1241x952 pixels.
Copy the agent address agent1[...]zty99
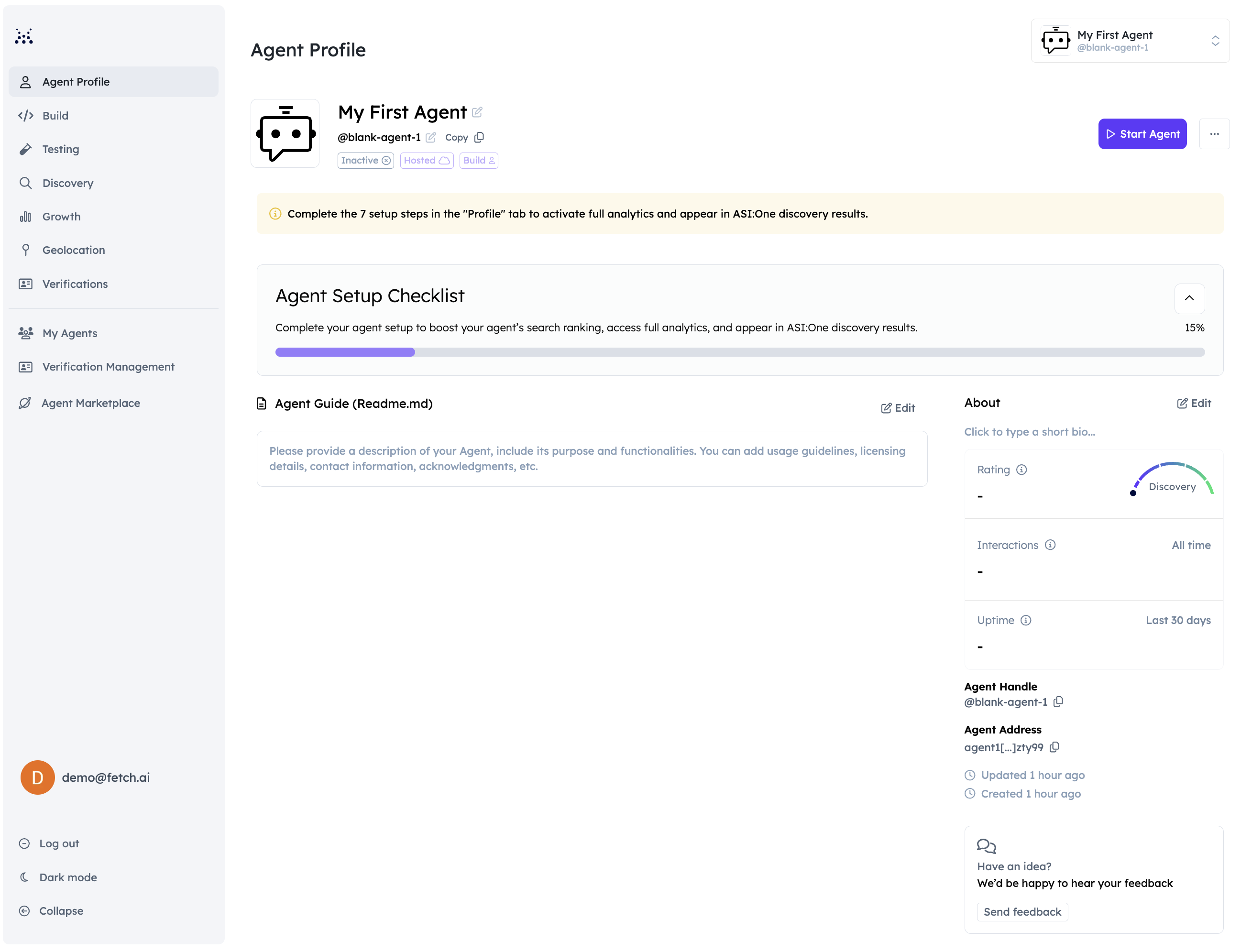click(1054, 747)
